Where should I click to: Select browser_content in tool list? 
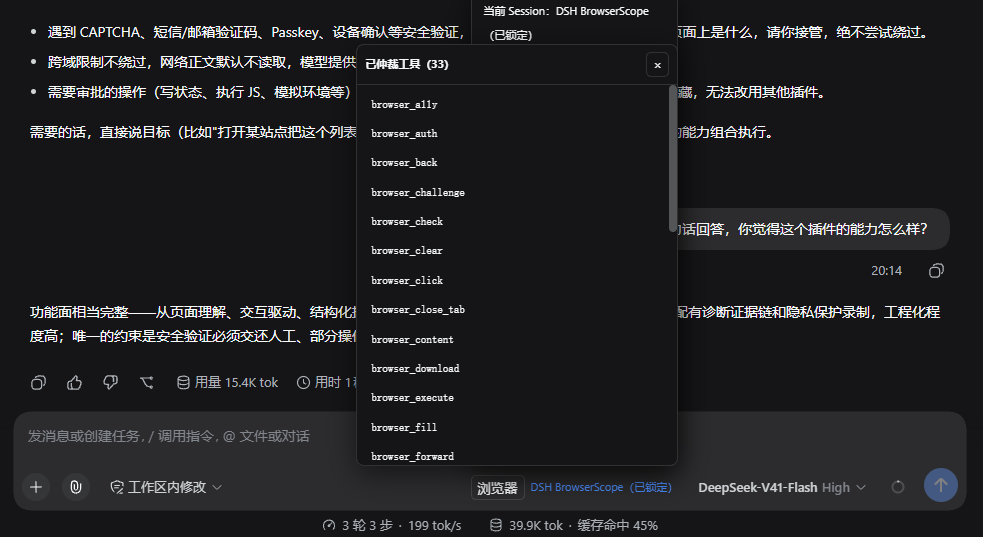[412, 339]
